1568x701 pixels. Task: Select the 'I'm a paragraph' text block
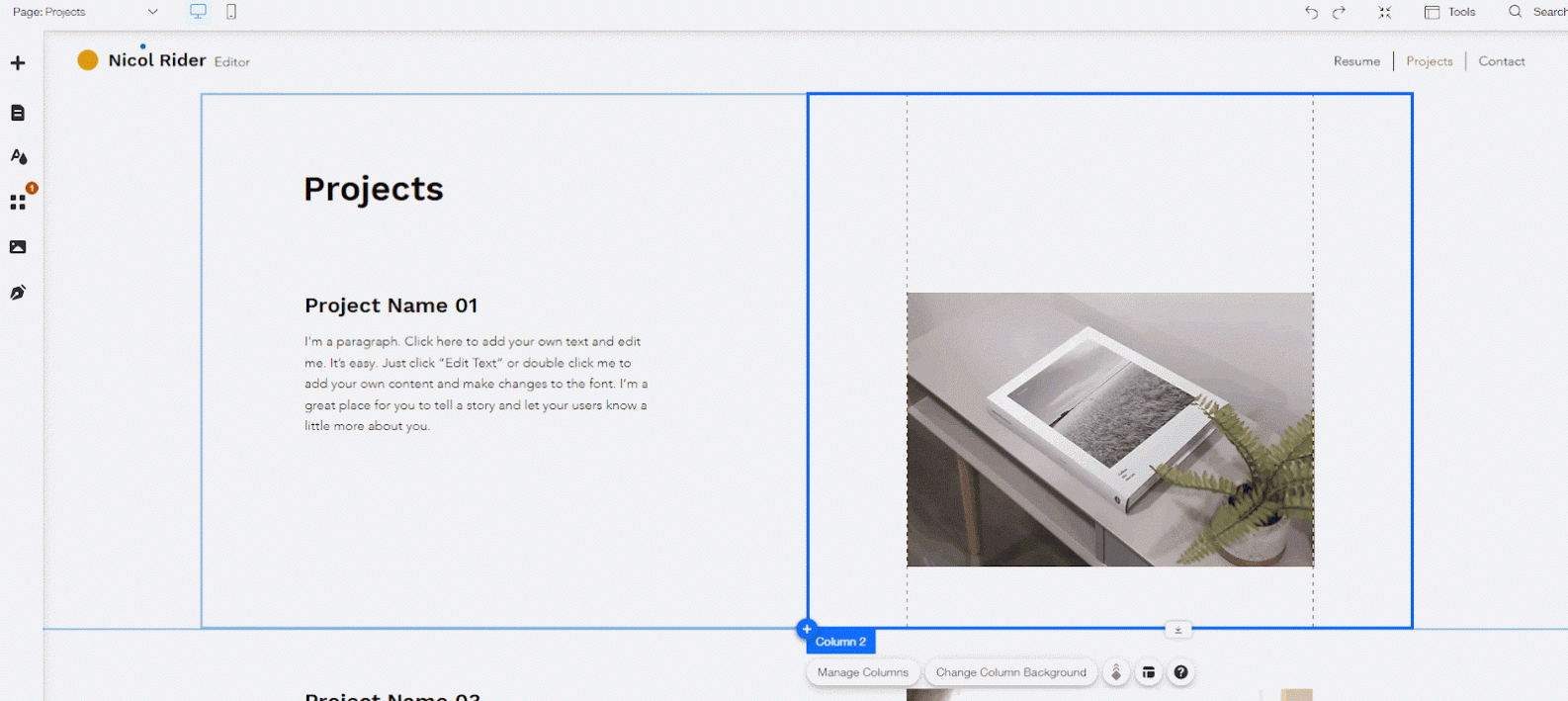click(x=477, y=384)
